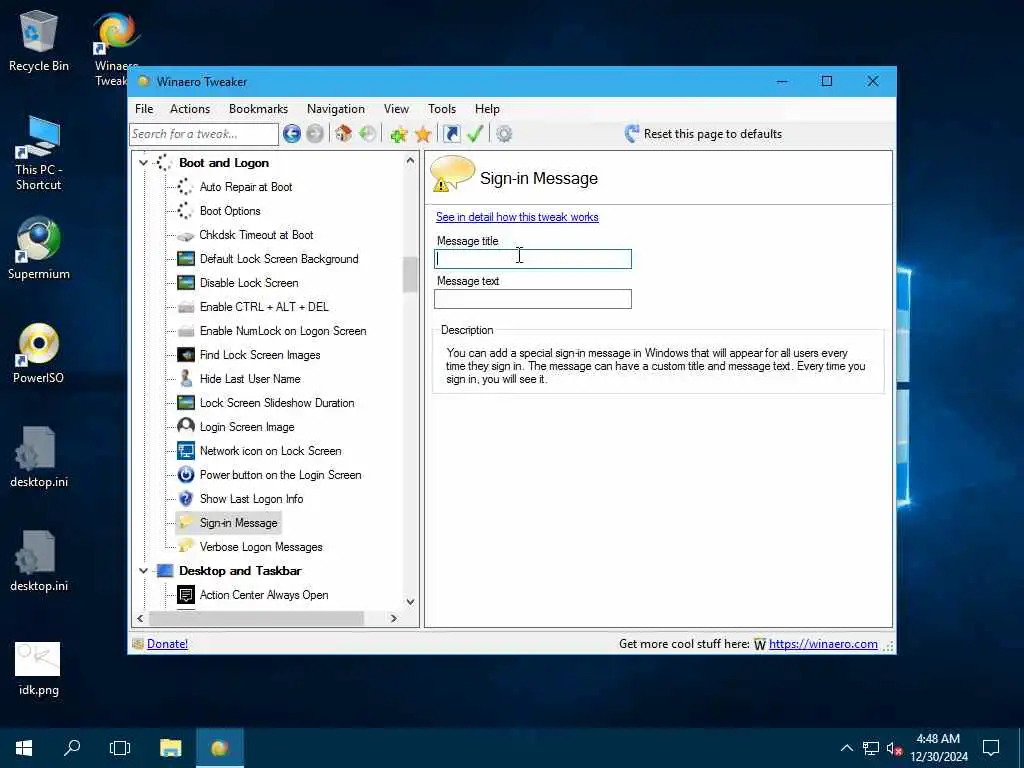Open taskbar Search magnifier
The image size is (1024, 768).
pyautogui.click(x=72, y=748)
